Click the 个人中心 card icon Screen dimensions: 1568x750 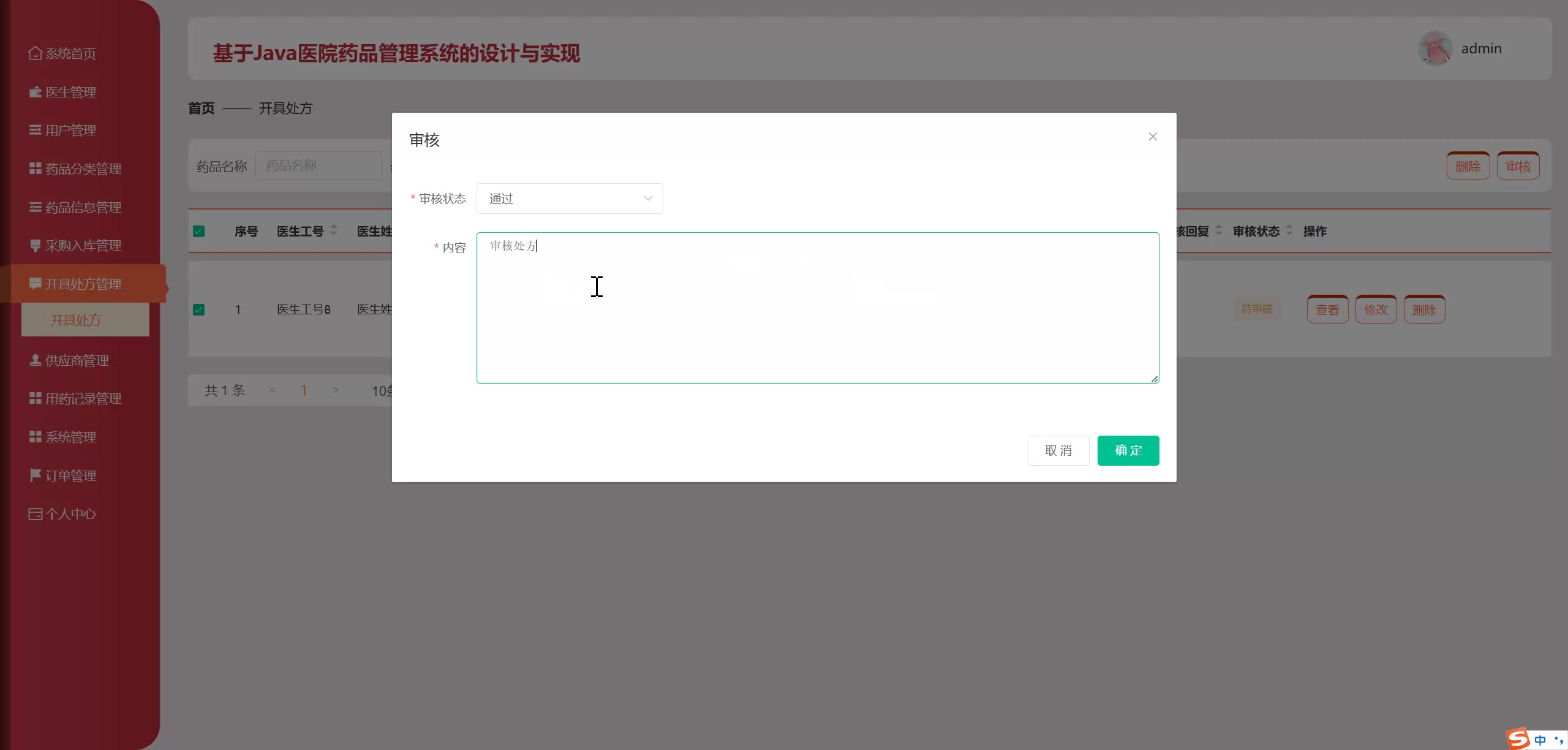(x=35, y=514)
